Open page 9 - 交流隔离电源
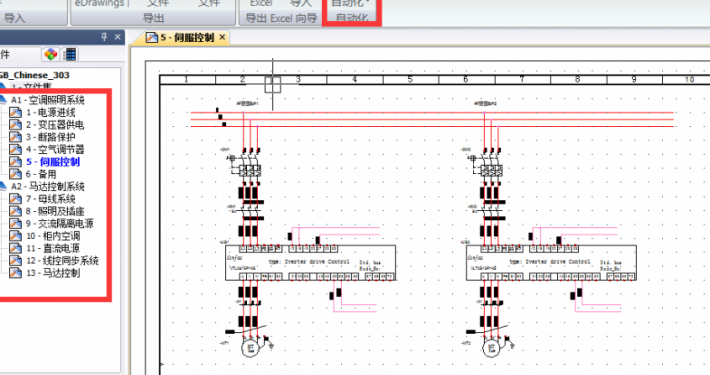Viewport: 710px width, 375px height. point(60,224)
